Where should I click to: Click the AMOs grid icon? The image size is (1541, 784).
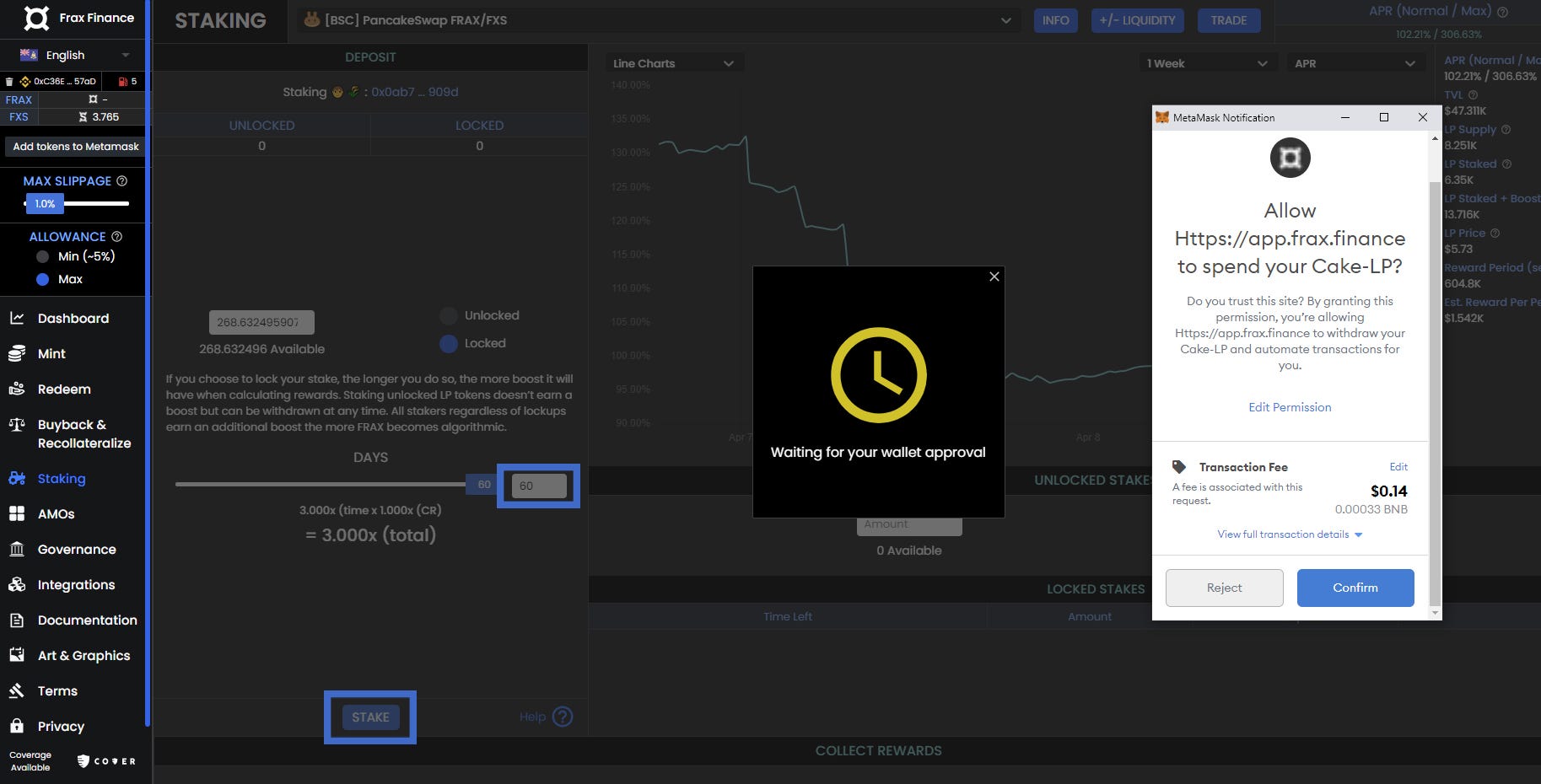(x=17, y=513)
